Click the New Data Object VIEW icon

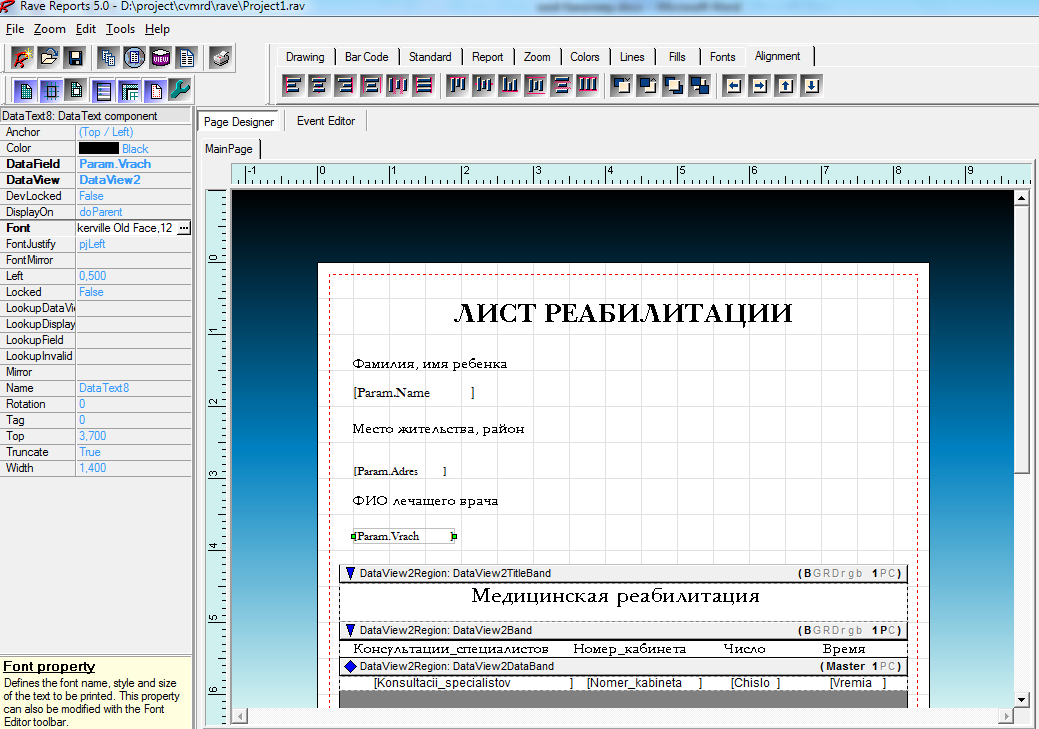click(160, 57)
